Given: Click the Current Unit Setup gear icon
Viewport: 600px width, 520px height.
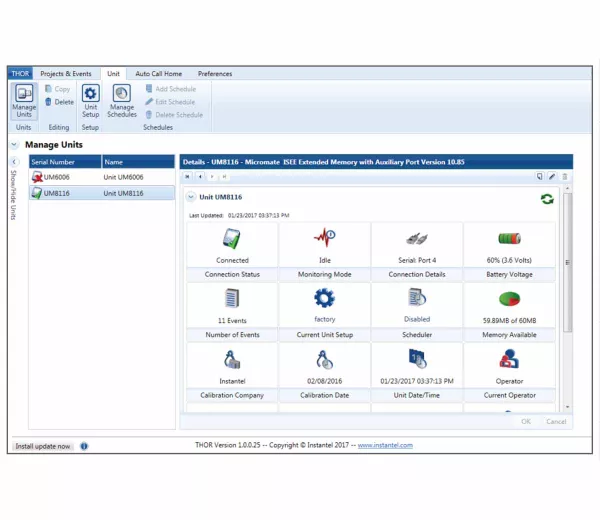Looking at the screenshot, I should click(x=324, y=298).
